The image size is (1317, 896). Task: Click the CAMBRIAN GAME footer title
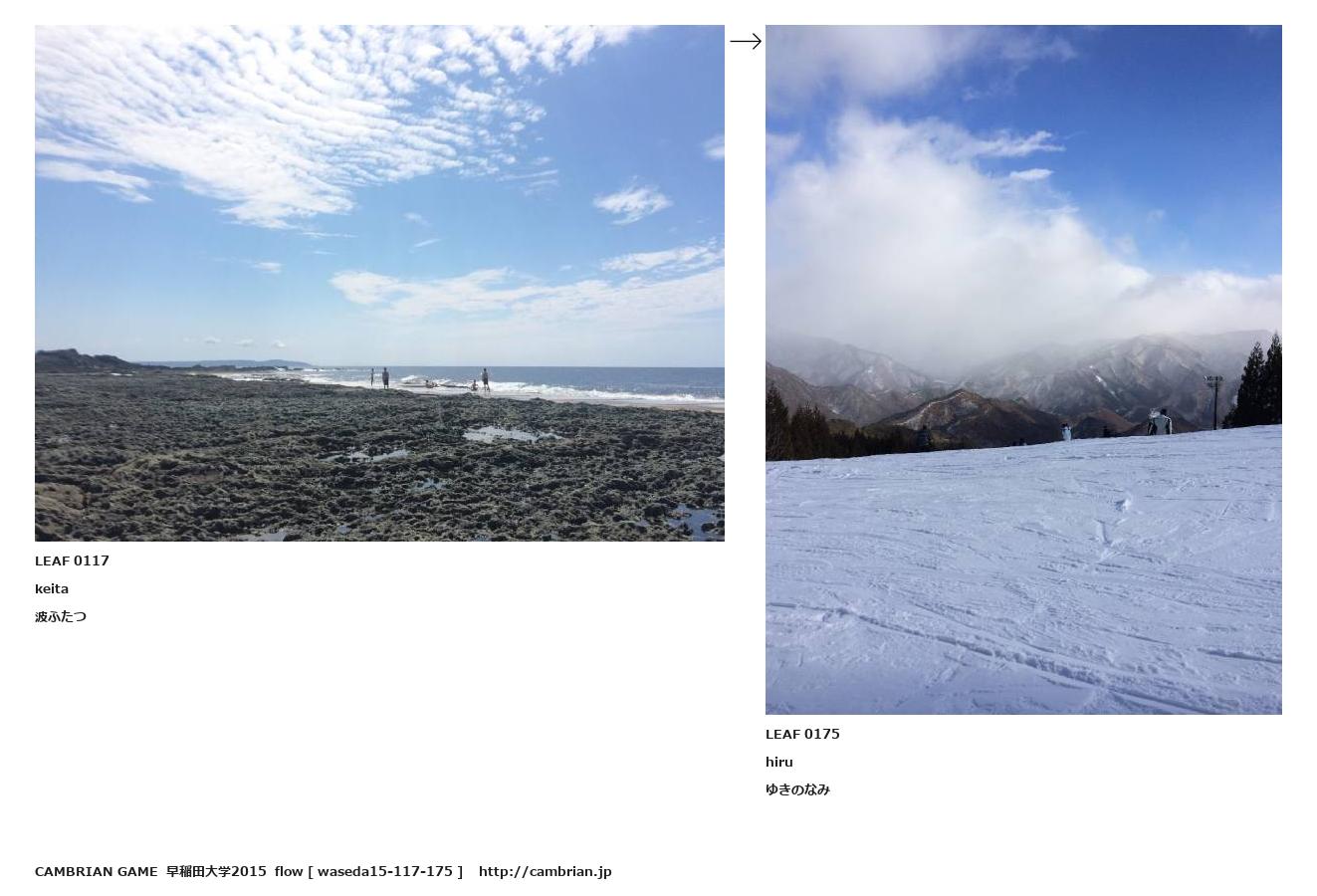coord(96,871)
